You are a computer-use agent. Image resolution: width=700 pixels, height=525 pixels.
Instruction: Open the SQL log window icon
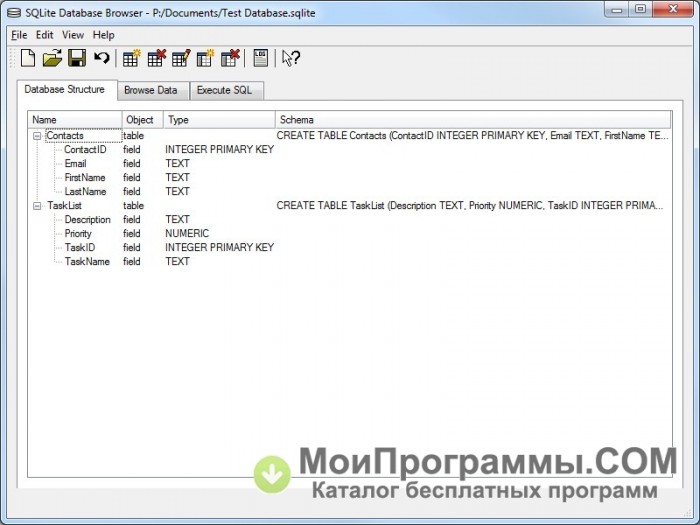click(261, 58)
